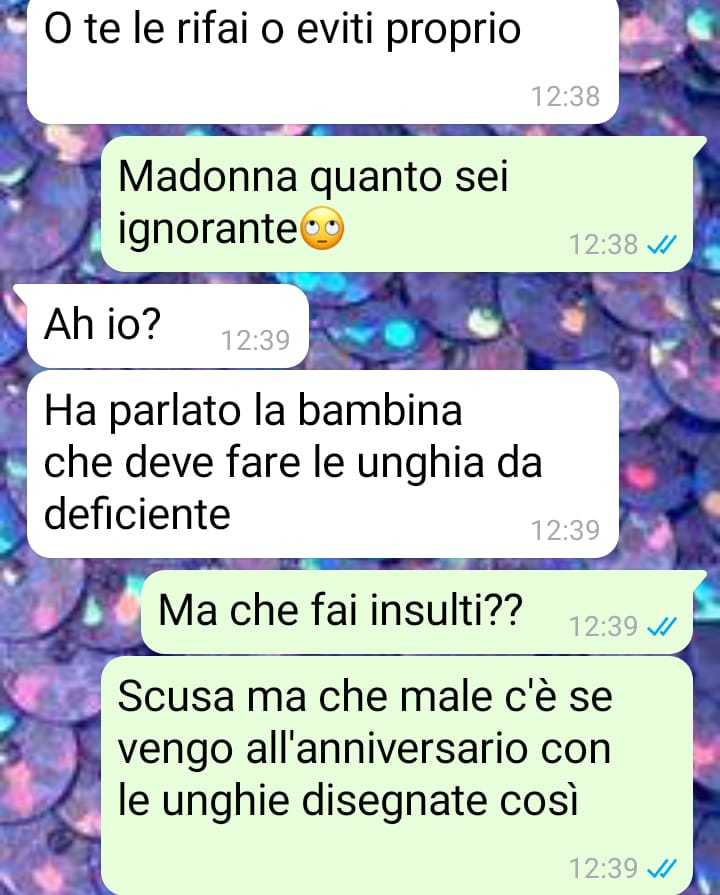
Task: Tap the eye-roll emoji after "ignorante"
Action: pos(321,228)
